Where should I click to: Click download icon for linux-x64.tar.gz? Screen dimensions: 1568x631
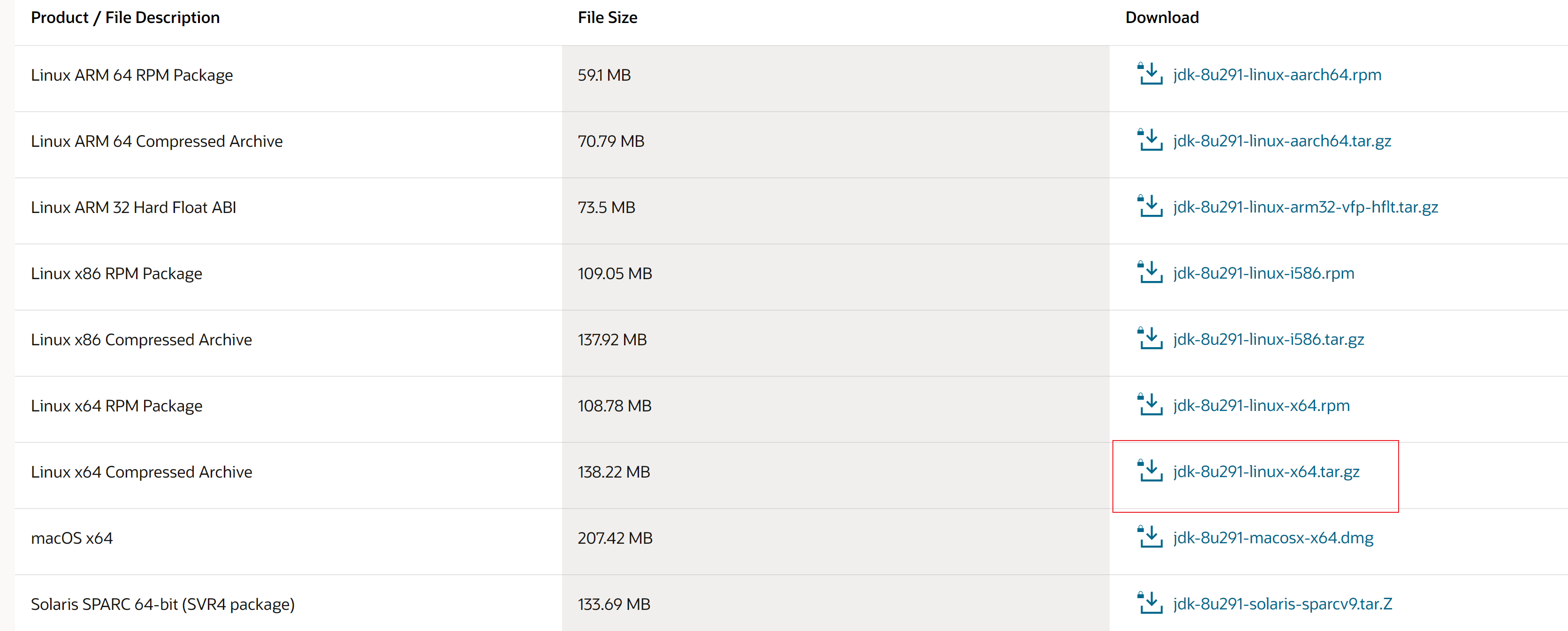[x=1150, y=471]
